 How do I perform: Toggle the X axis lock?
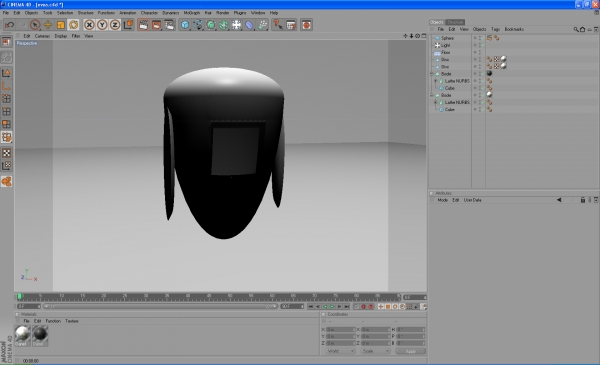point(89,25)
